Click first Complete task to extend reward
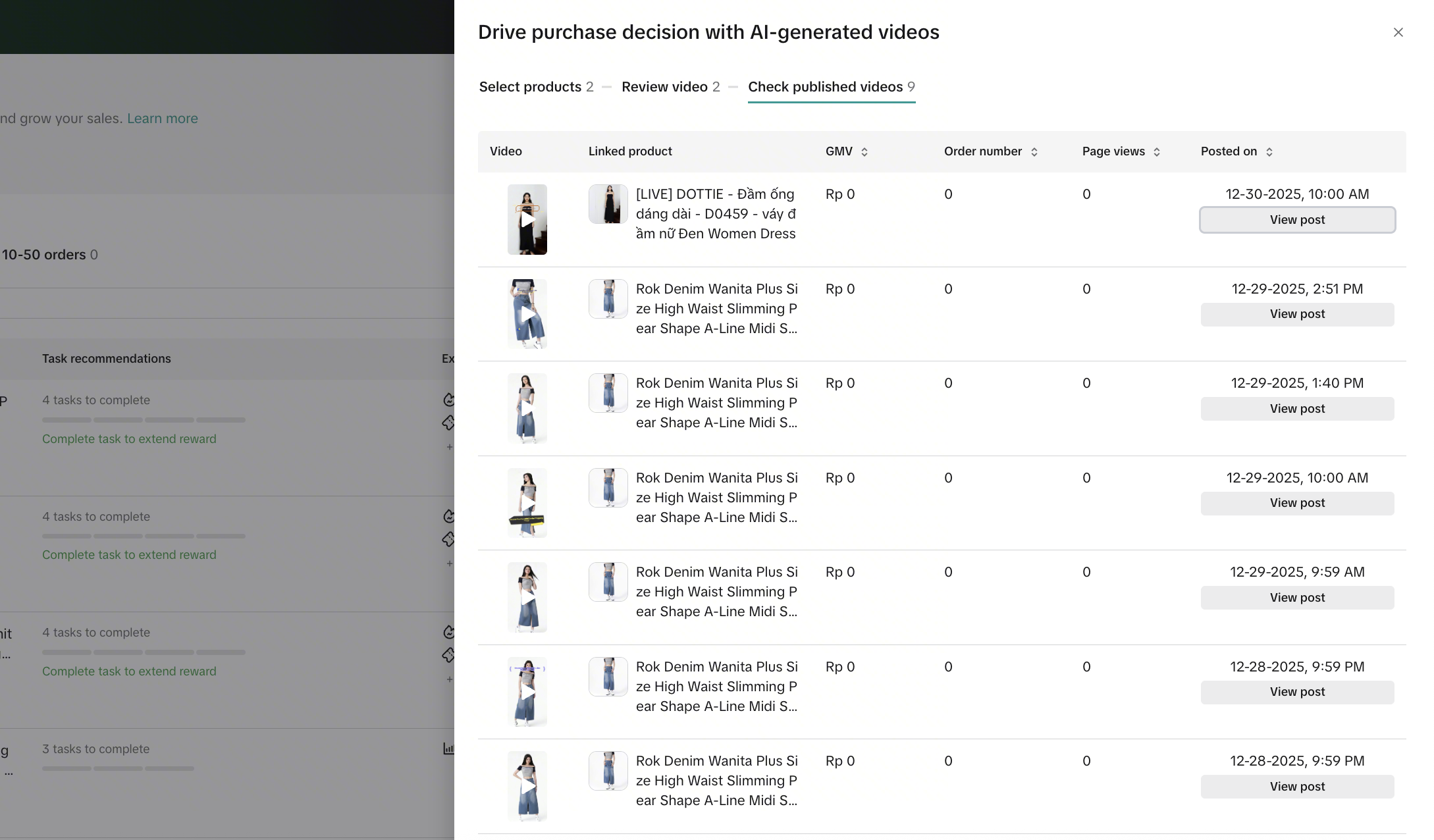 tap(129, 439)
